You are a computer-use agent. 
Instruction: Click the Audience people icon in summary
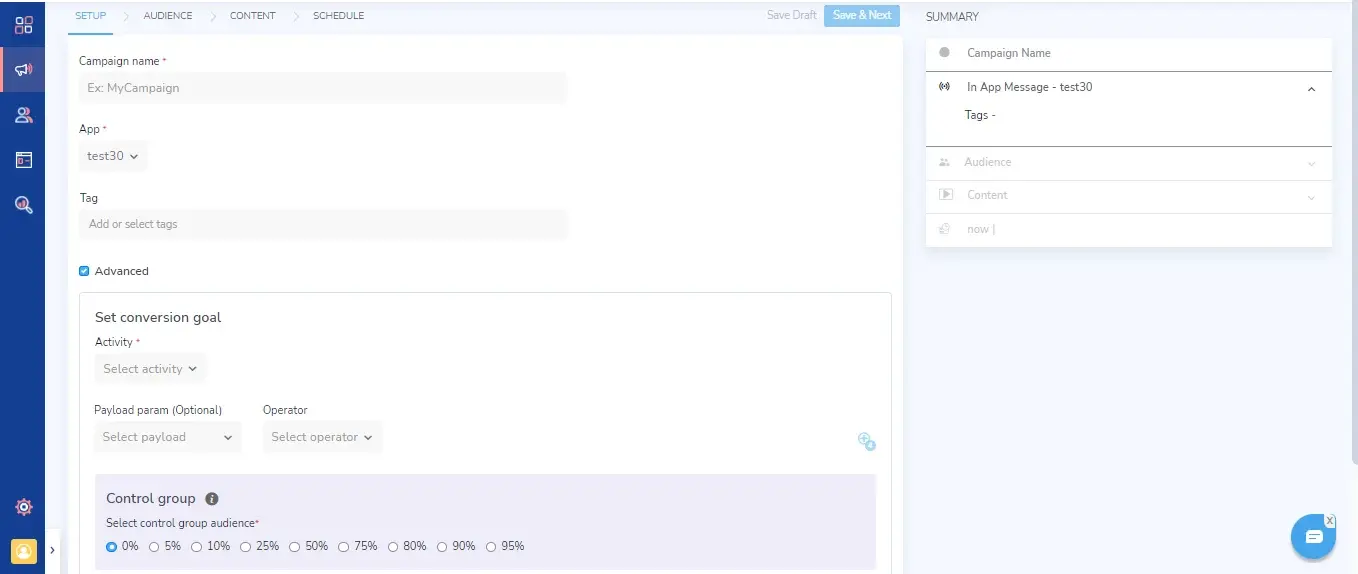[944, 162]
